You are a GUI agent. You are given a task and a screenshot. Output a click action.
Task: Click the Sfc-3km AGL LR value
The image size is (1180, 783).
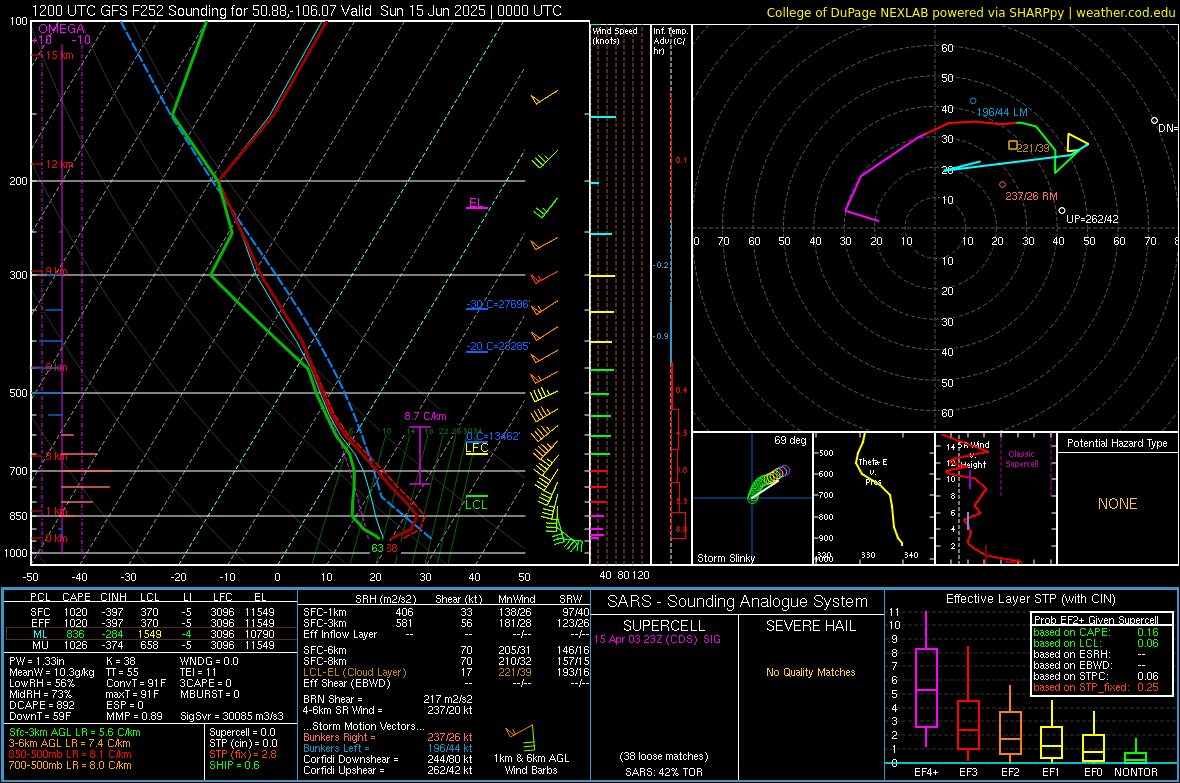click(x=75, y=732)
